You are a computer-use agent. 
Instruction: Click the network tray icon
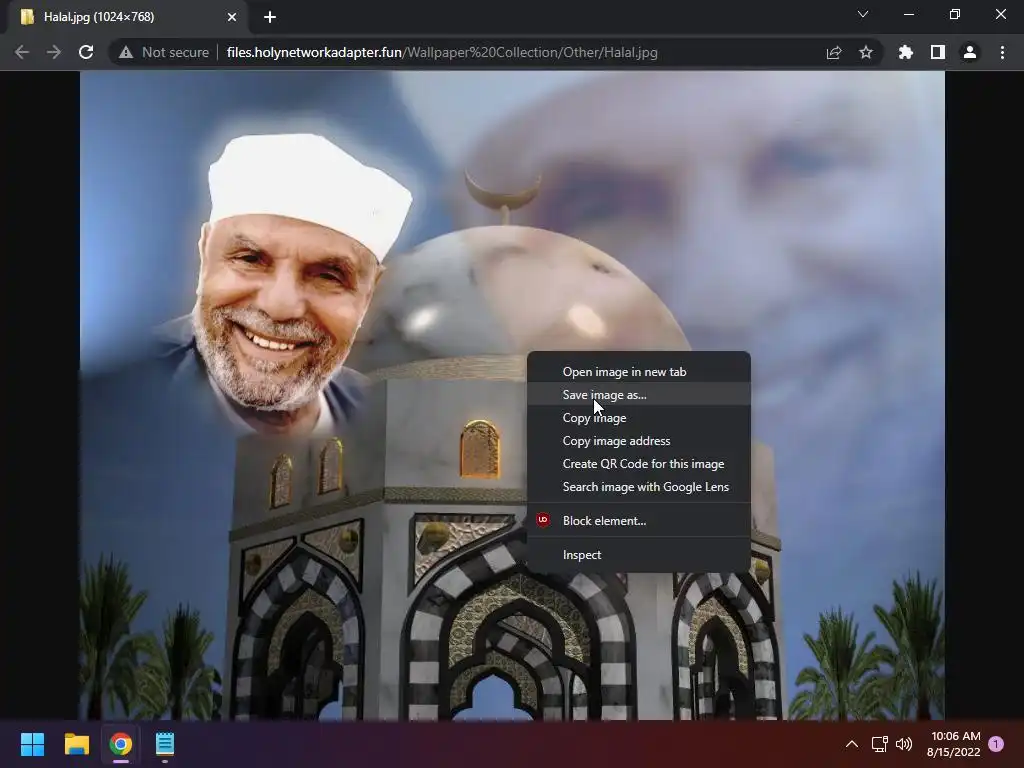(x=879, y=744)
